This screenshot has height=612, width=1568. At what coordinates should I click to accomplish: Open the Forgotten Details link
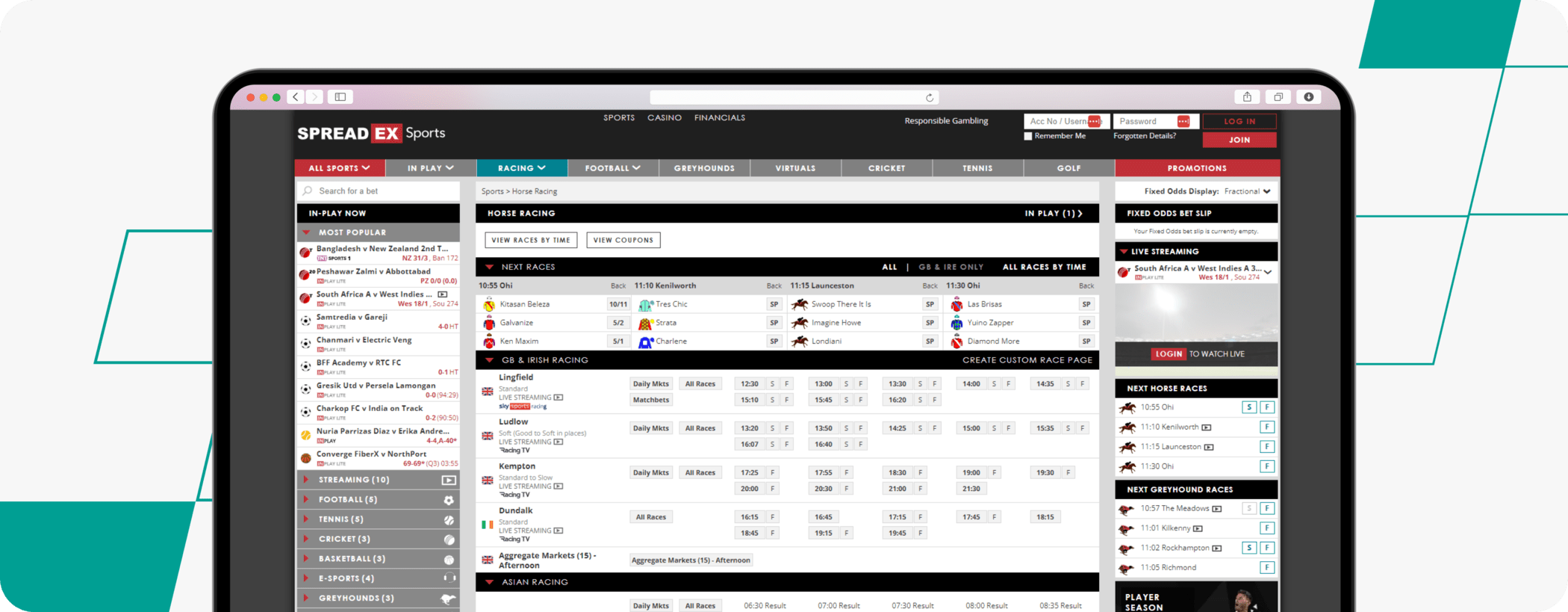pos(1145,136)
